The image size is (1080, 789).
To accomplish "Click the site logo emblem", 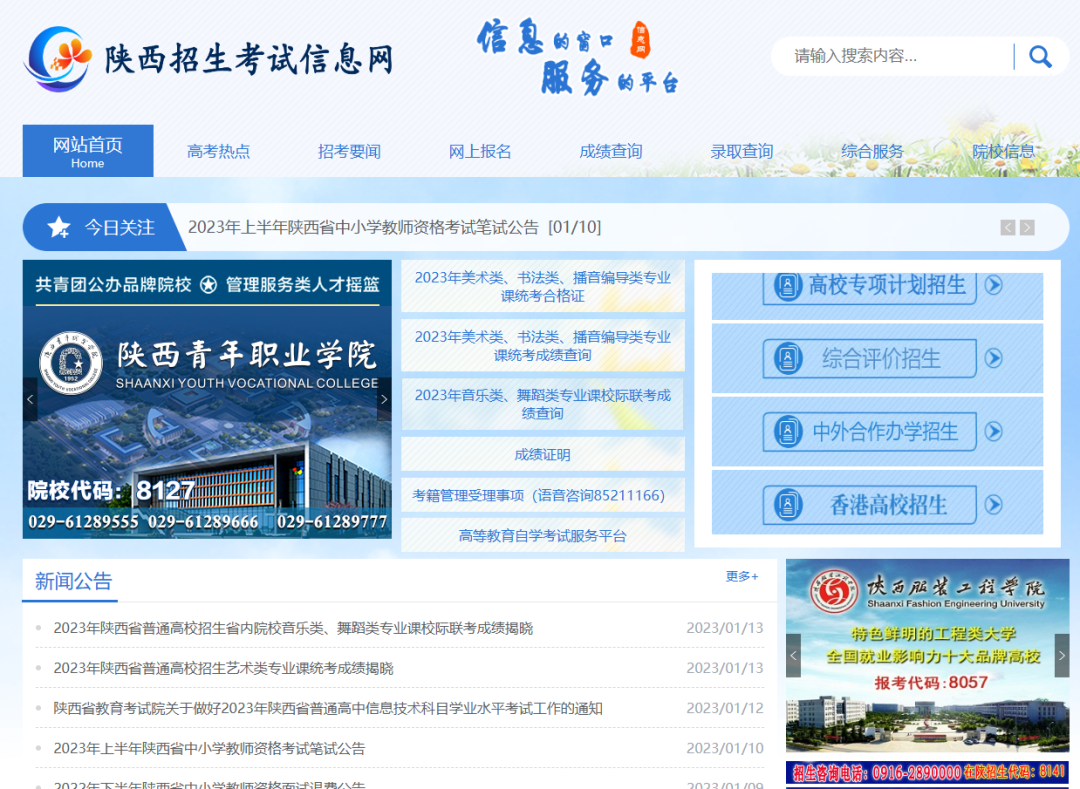I will (58, 59).
